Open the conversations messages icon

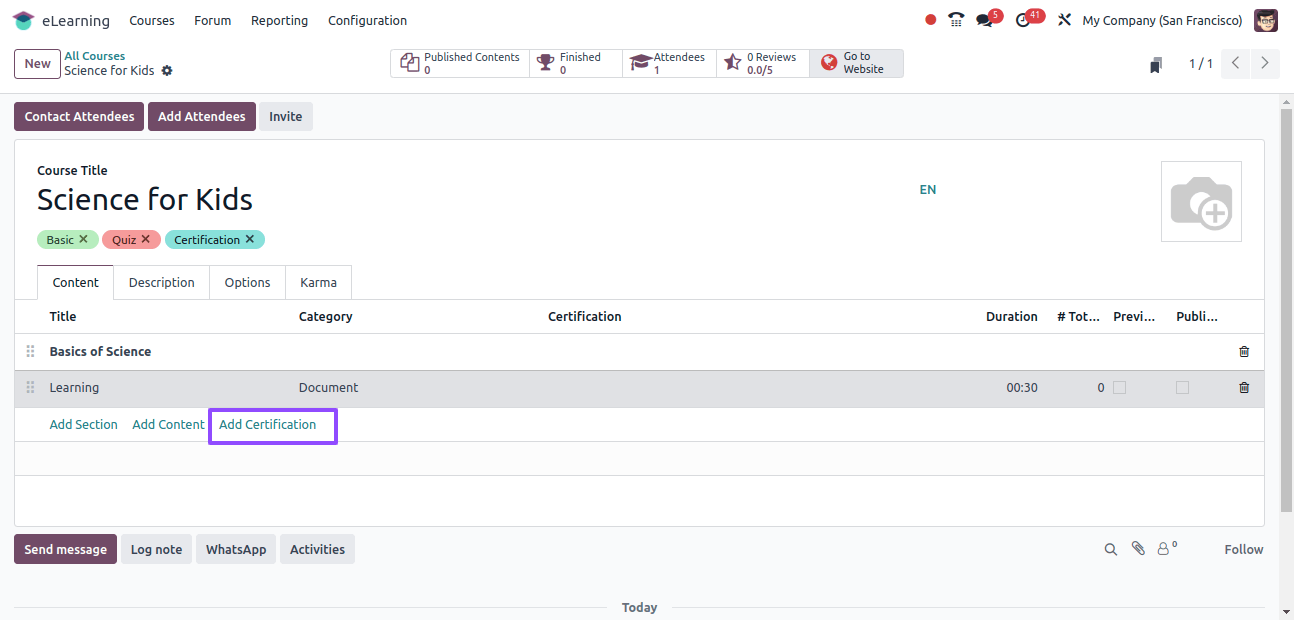click(984, 20)
